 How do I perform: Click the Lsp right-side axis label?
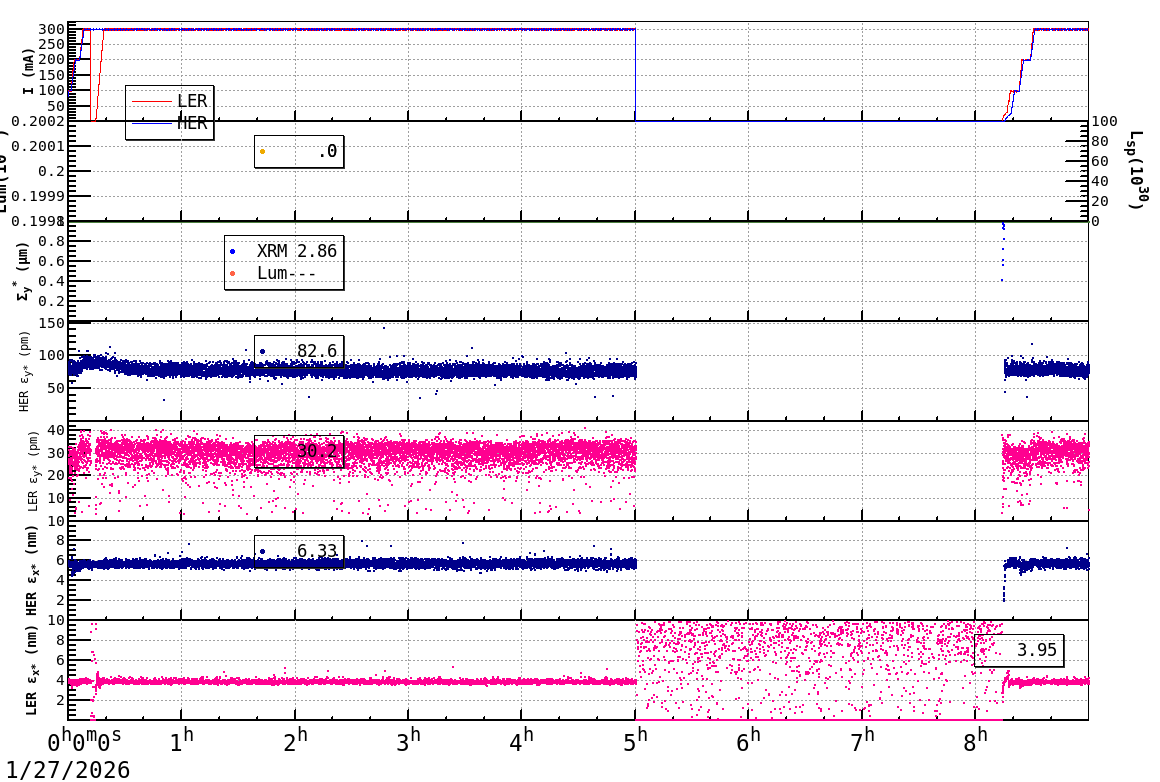(1135, 170)
